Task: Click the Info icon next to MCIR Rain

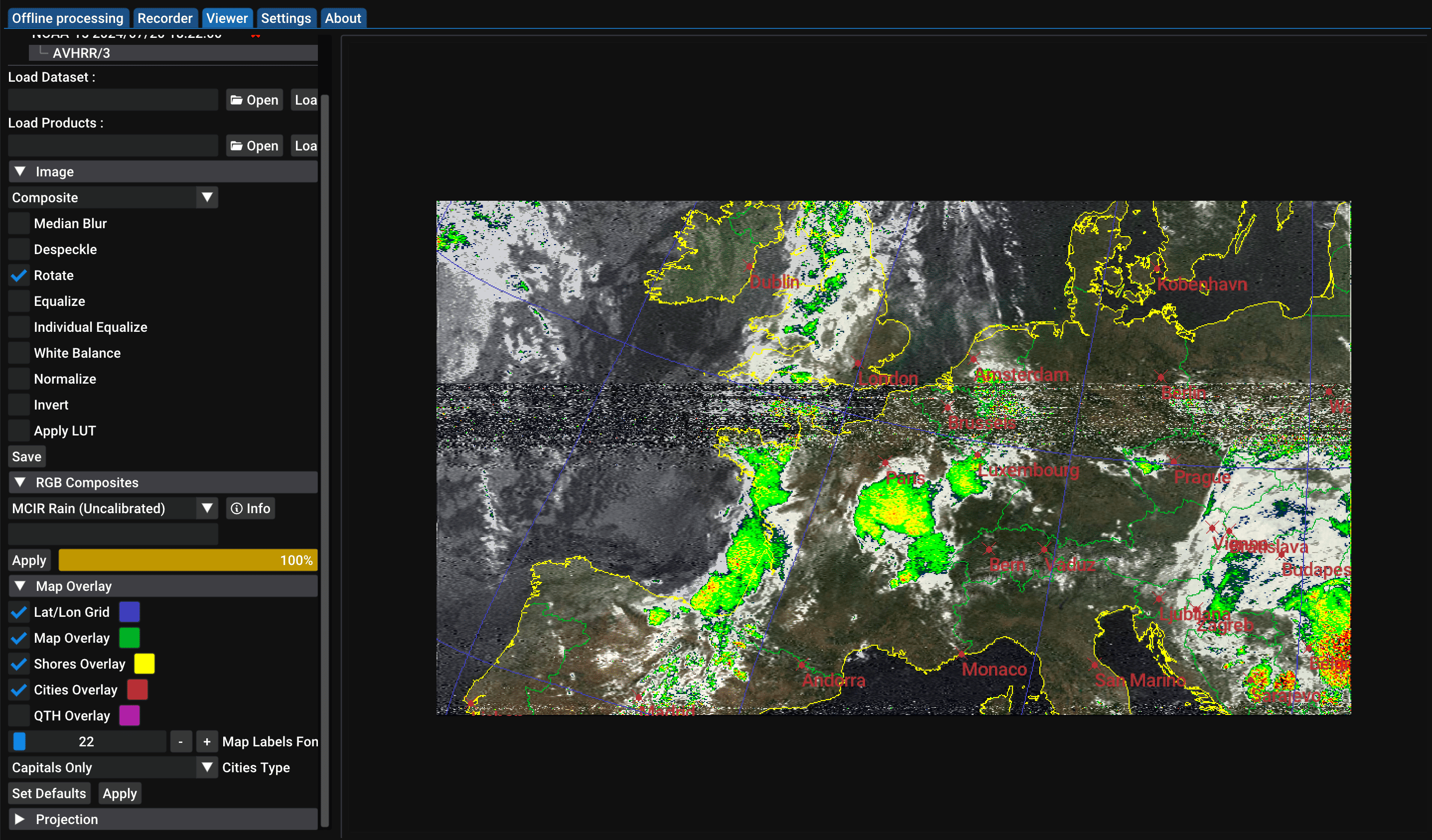Action: (248, 508)
